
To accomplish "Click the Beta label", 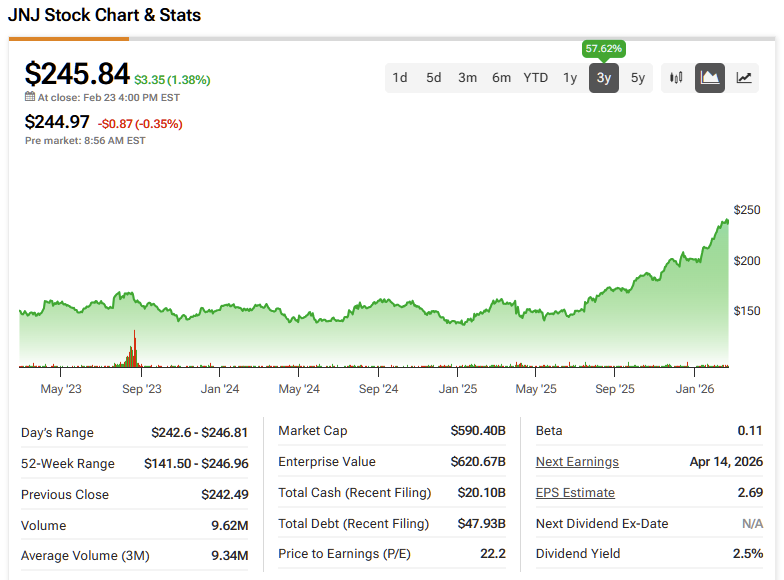I will point(549,430).
